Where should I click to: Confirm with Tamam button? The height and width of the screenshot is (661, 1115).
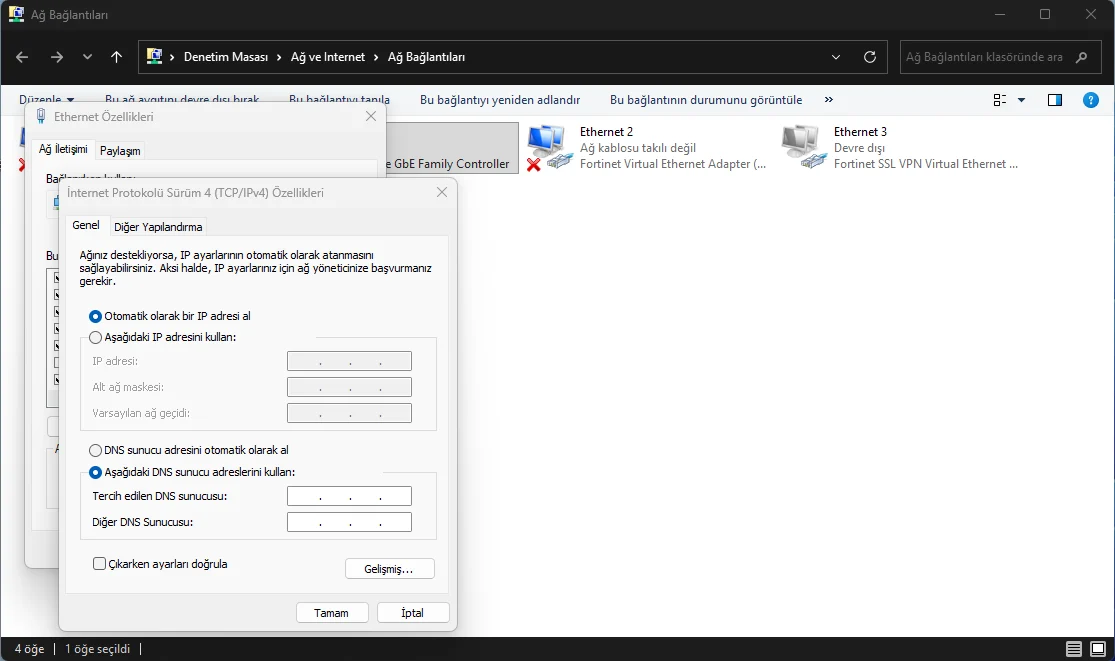tap(332, 613)
